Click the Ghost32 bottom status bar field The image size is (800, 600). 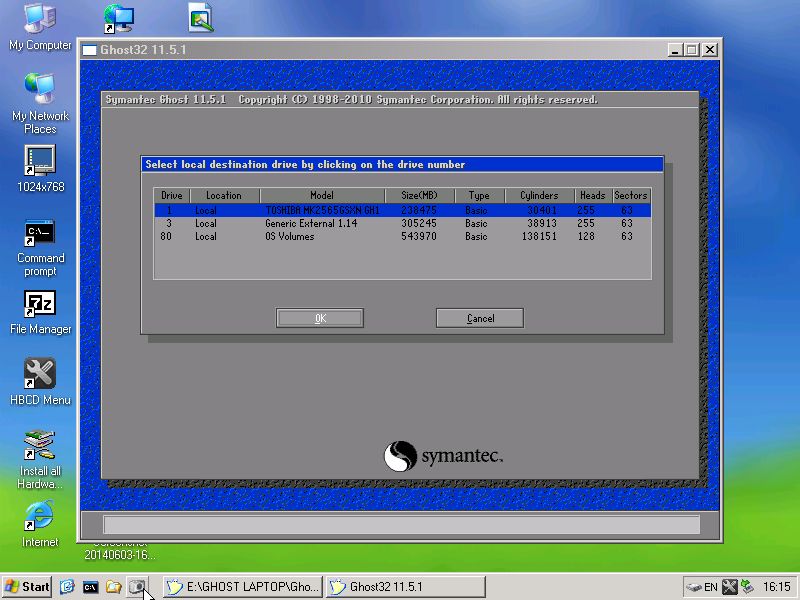(402, 524)
